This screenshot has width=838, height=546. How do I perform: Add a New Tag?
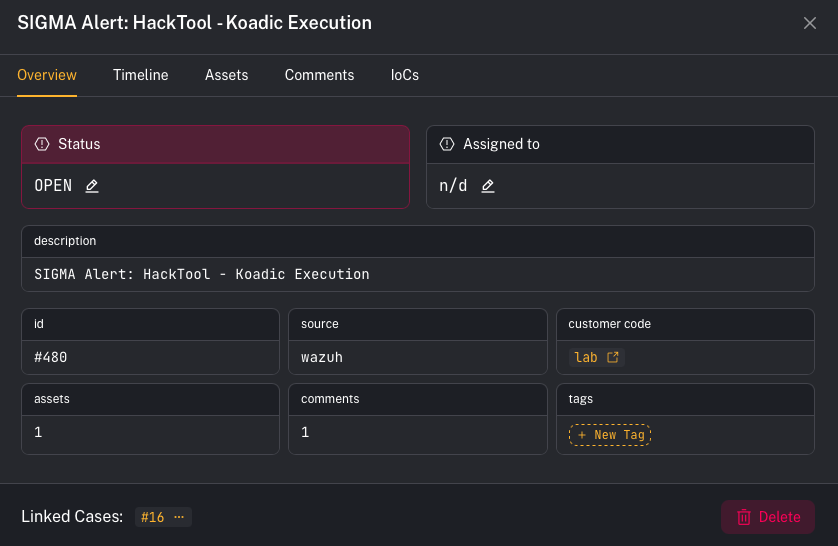(610, 435)
